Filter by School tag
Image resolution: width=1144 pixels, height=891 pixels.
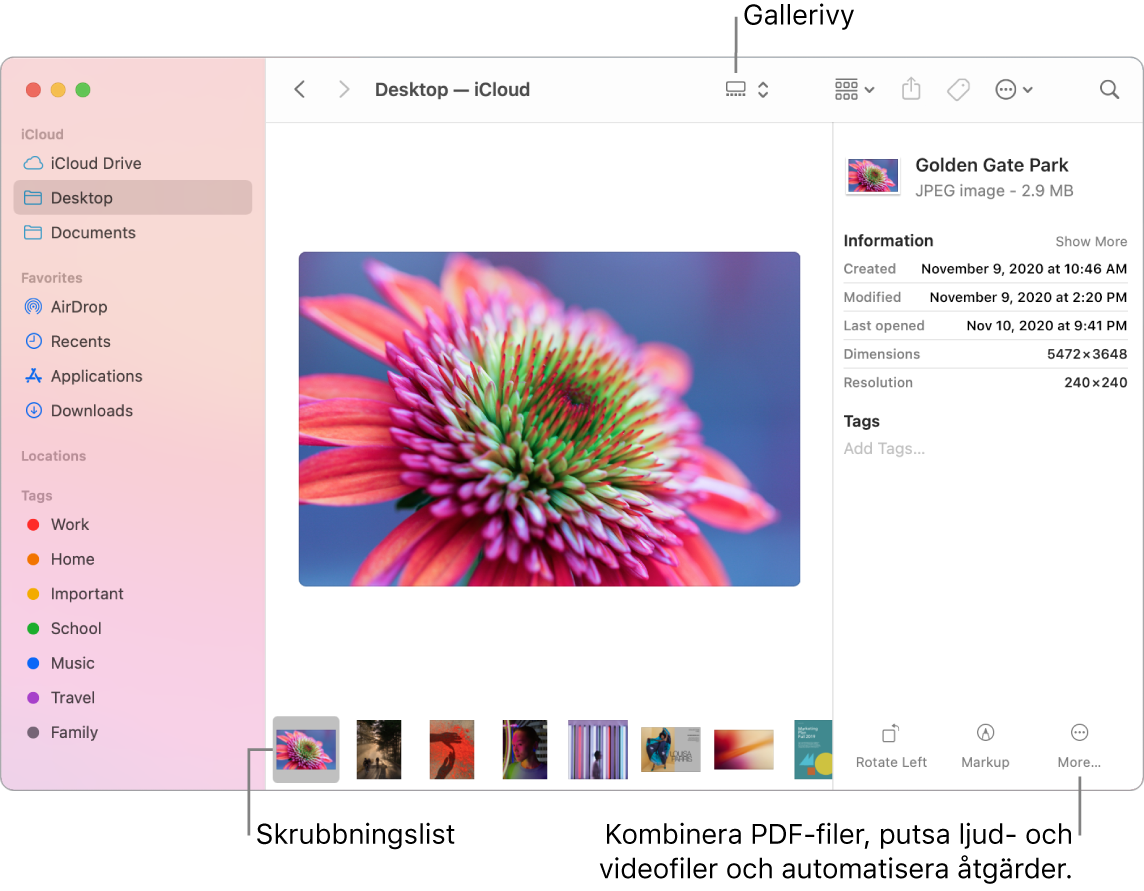pyautogui.click(x=133, y=628)
